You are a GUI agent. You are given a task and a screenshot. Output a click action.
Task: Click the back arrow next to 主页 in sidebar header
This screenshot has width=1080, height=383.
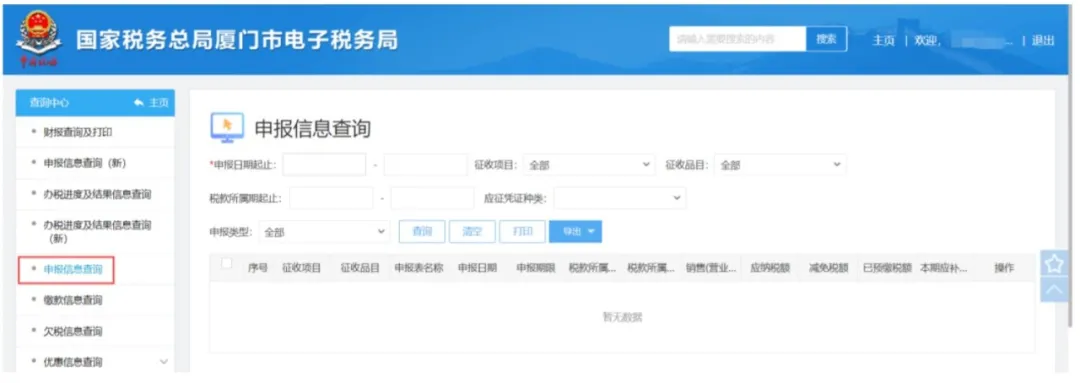pos(139,103)
